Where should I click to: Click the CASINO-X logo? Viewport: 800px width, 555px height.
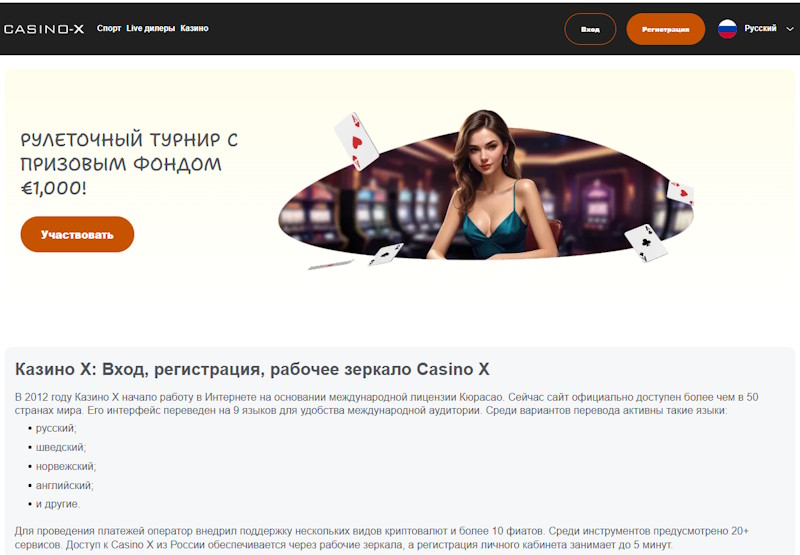(x=44, y=29)
